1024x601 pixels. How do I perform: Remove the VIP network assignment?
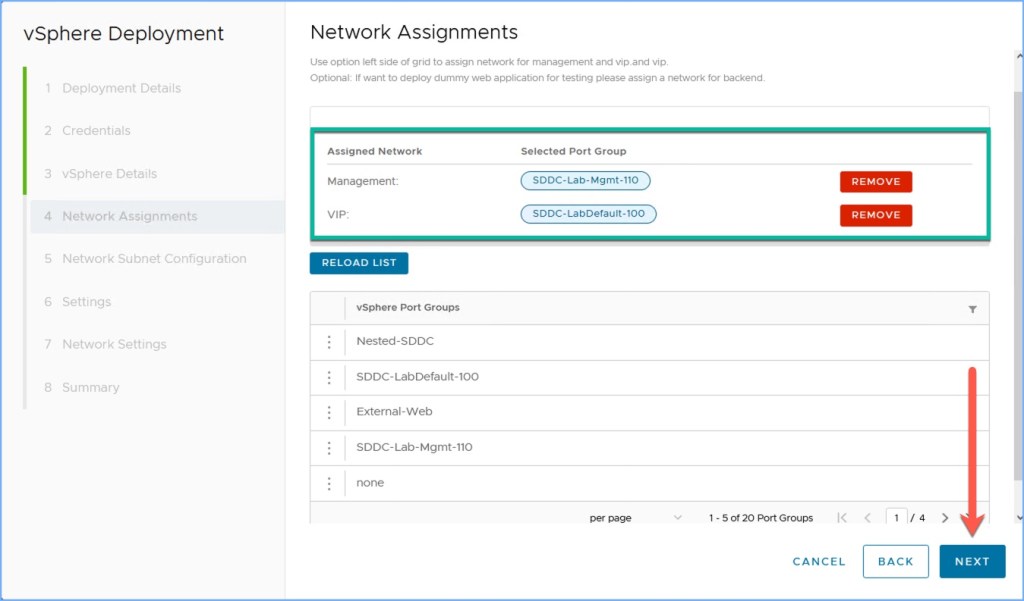875,215
